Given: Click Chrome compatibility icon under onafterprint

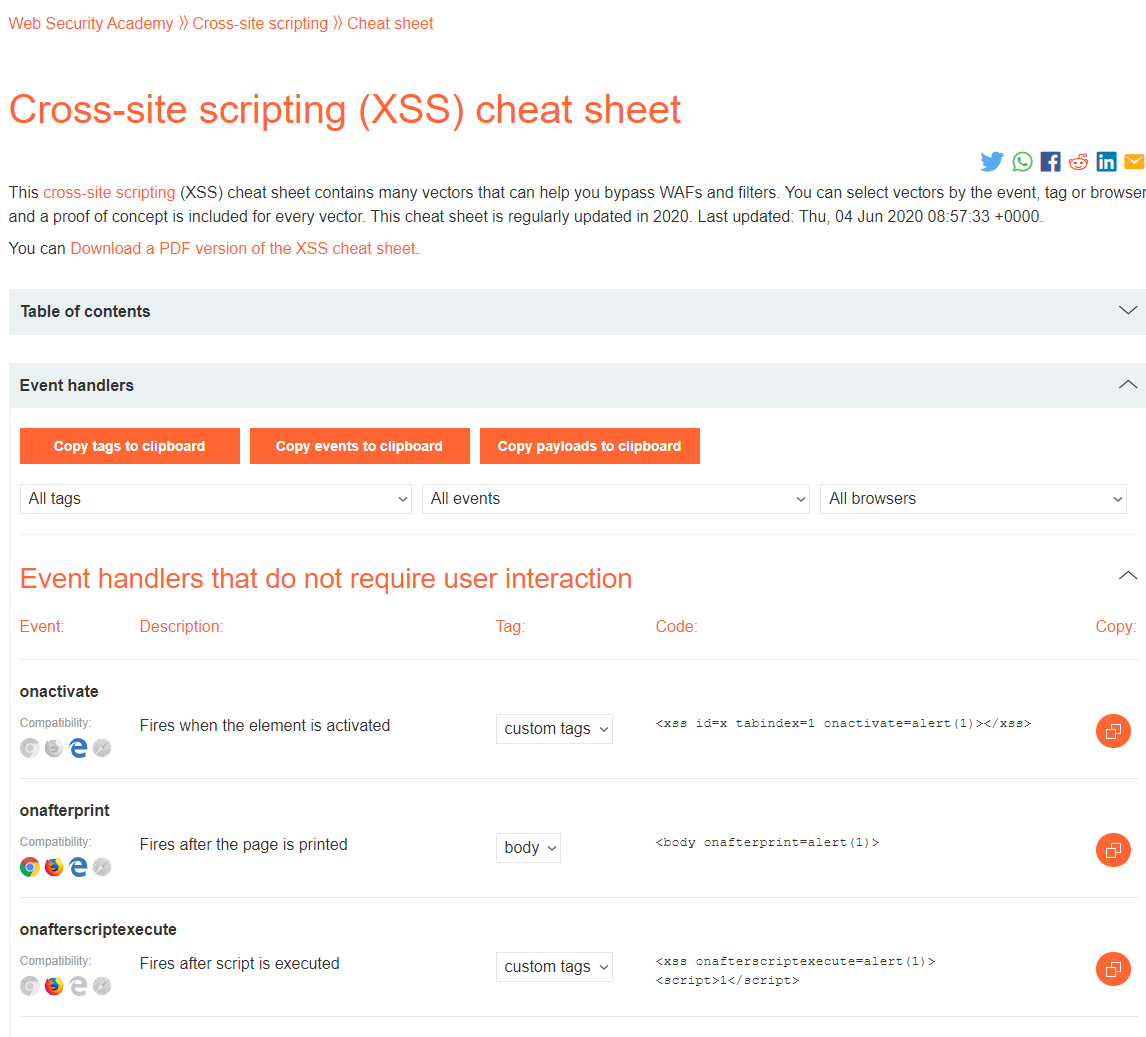Looking at the screenshot, I should (x=30, y=867).
